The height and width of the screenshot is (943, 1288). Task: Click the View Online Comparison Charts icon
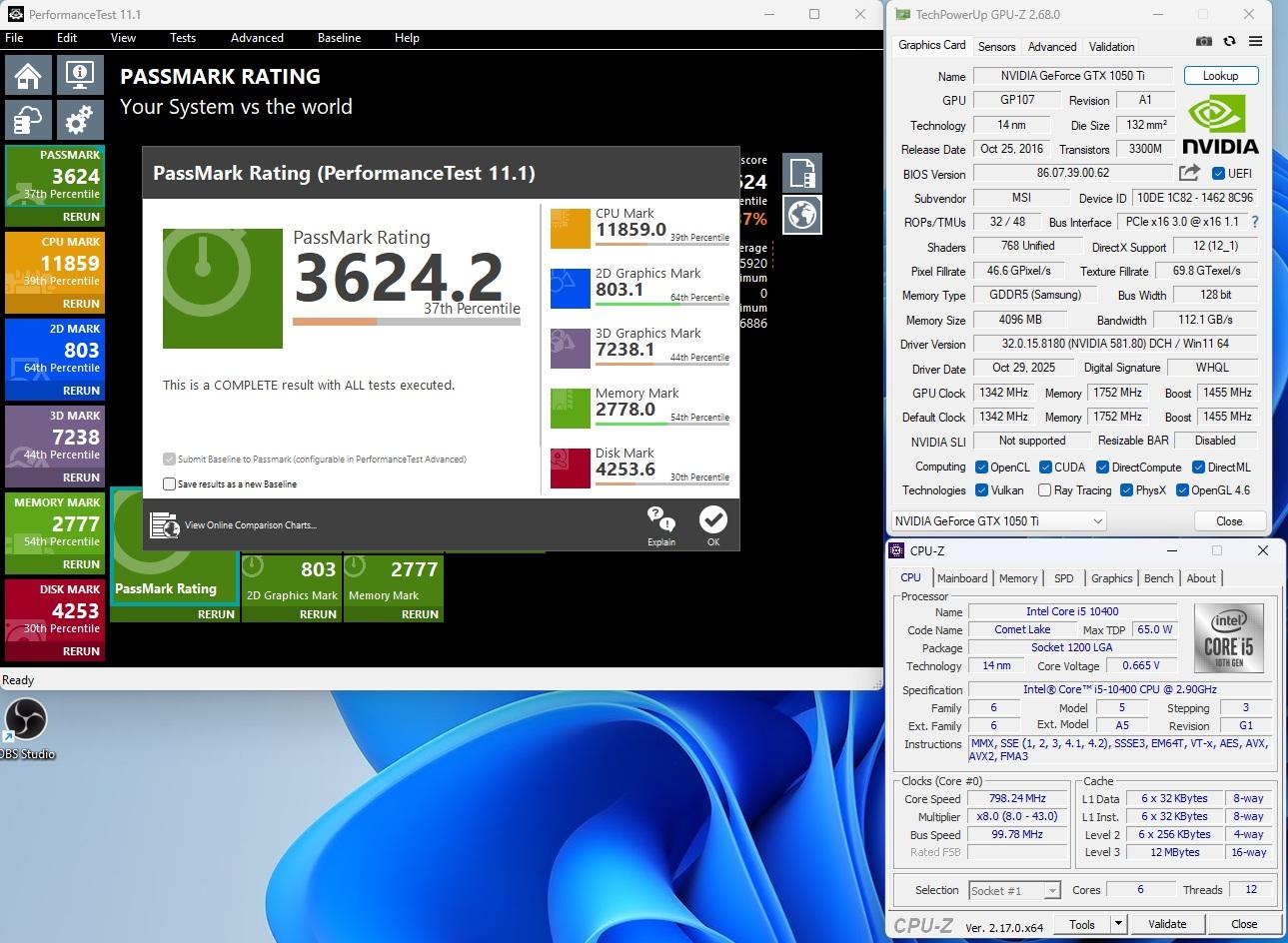coord(164,524)
